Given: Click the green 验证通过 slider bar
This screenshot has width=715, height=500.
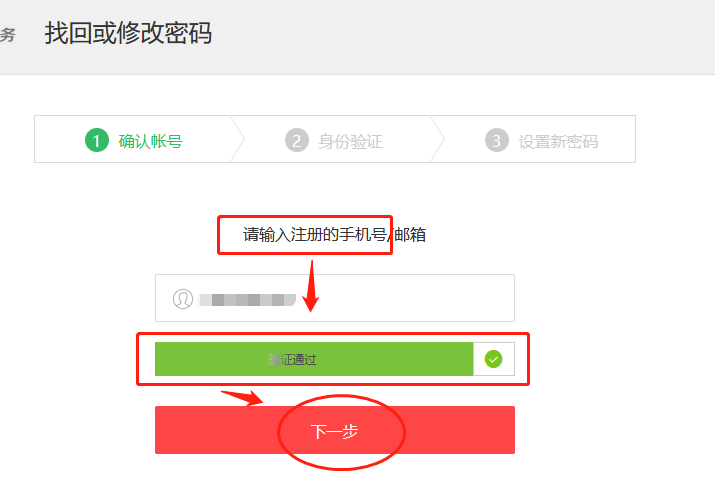Looking at the screenshot, I should [314, 359].
